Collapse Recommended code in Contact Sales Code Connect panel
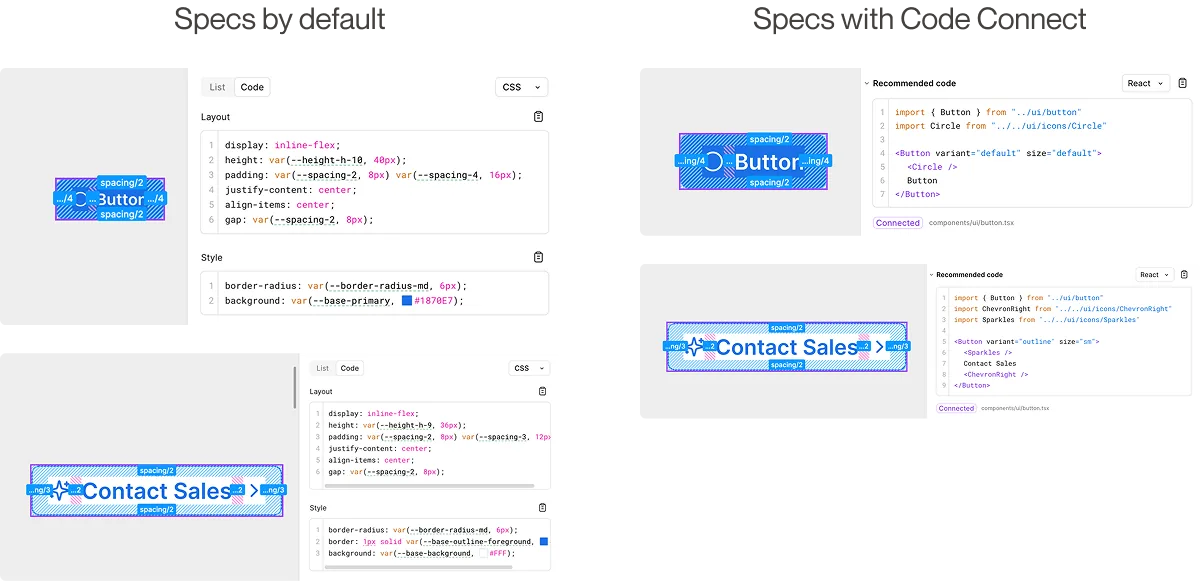The width and height of the screenshot is (1200, 581). coord(931,274)
